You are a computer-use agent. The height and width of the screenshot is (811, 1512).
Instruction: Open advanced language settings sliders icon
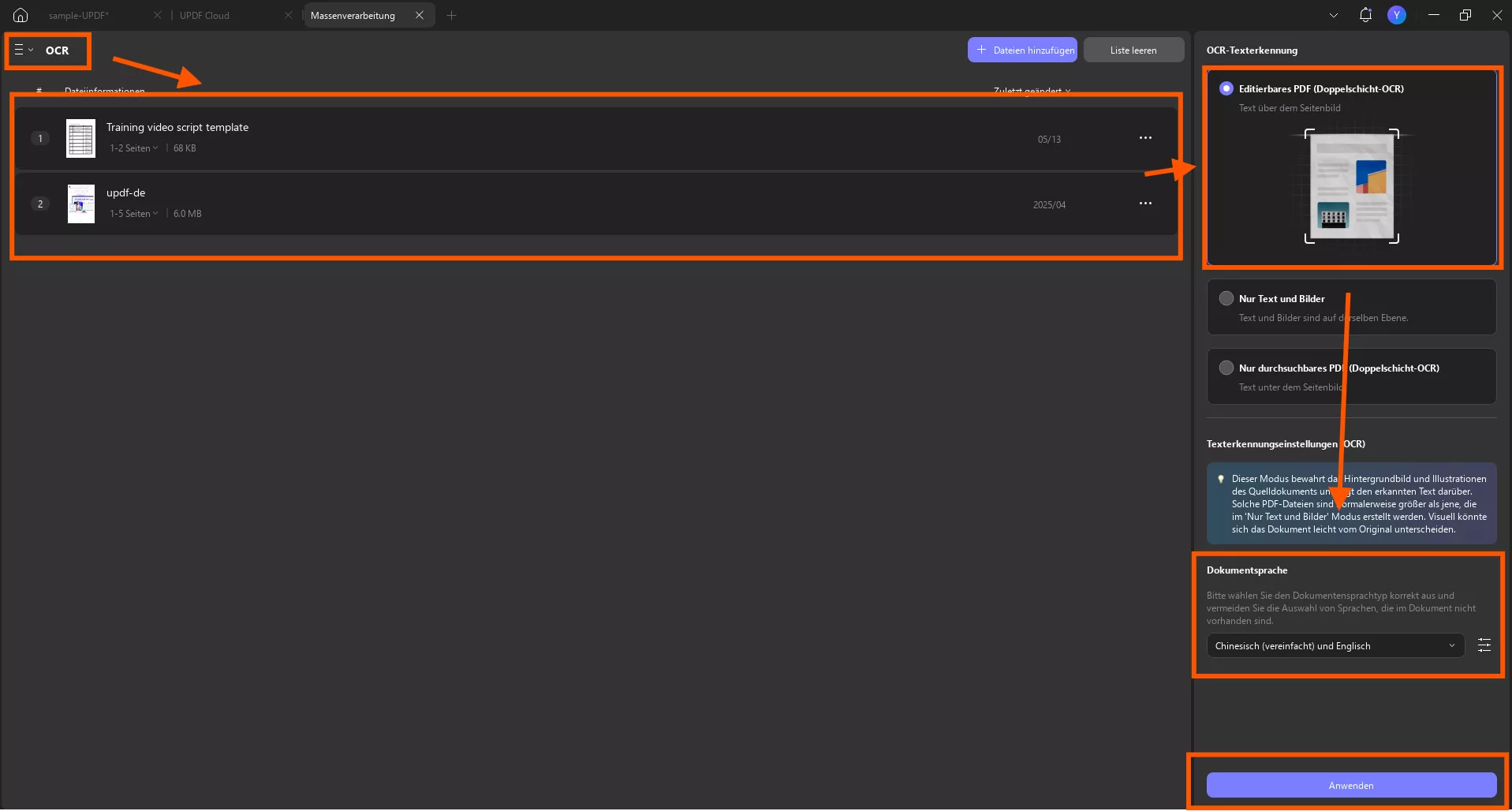[1484, 645]
